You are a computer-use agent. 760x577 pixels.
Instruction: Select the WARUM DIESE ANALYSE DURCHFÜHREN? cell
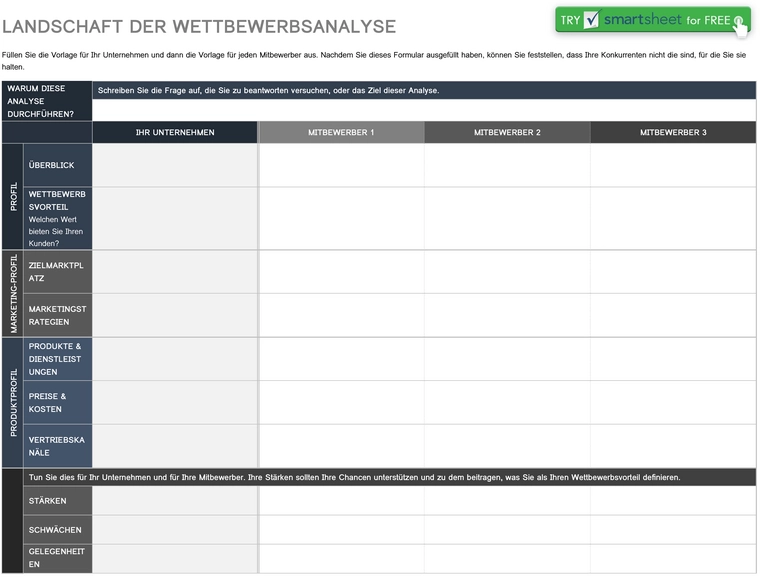pos(47,101)
